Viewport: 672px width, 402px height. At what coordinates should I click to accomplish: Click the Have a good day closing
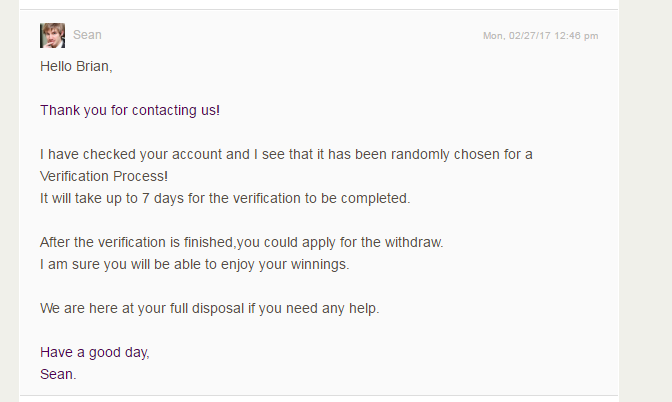[x=95, y=352]
